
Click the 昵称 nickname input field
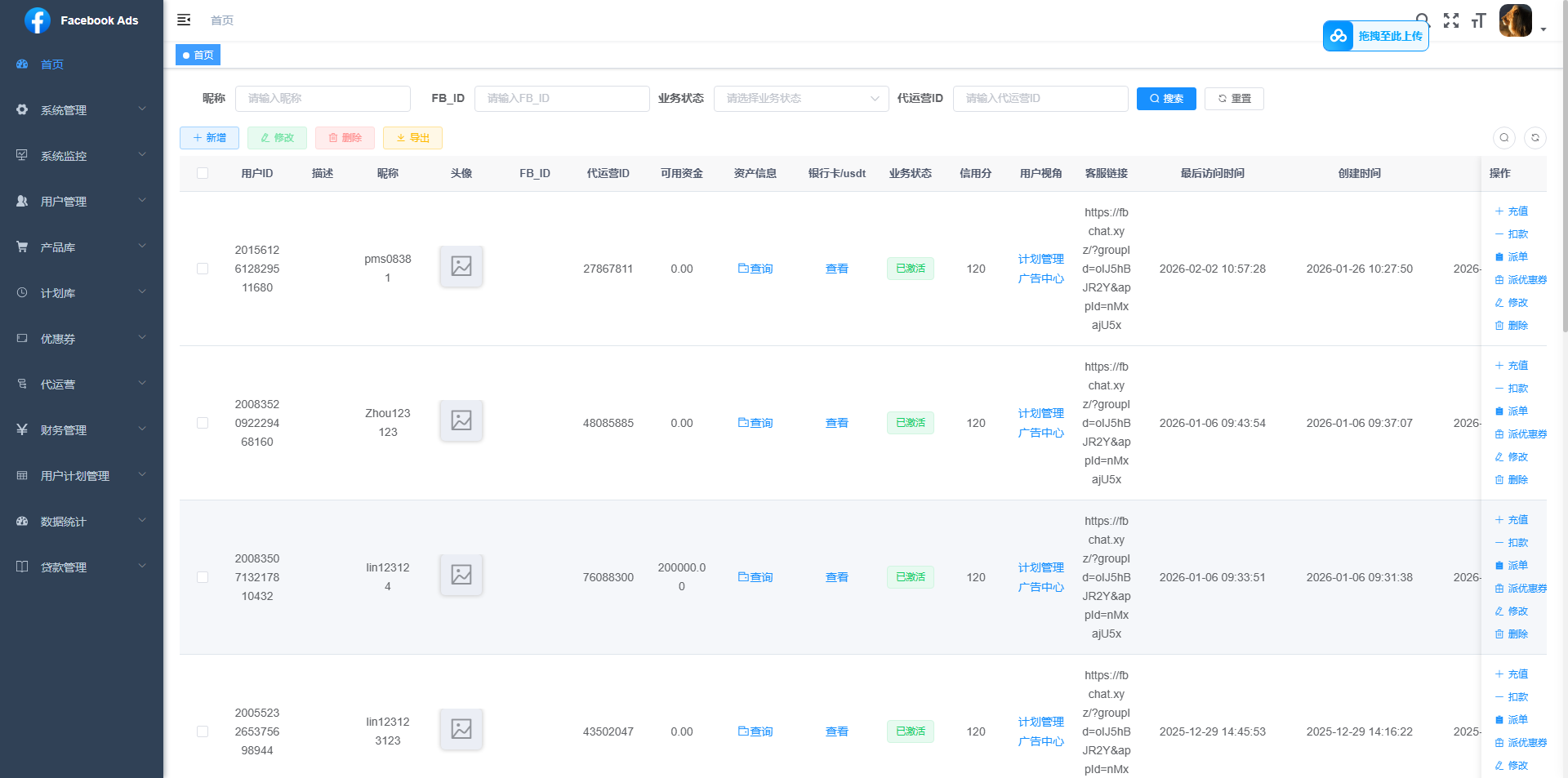(323, 99)
